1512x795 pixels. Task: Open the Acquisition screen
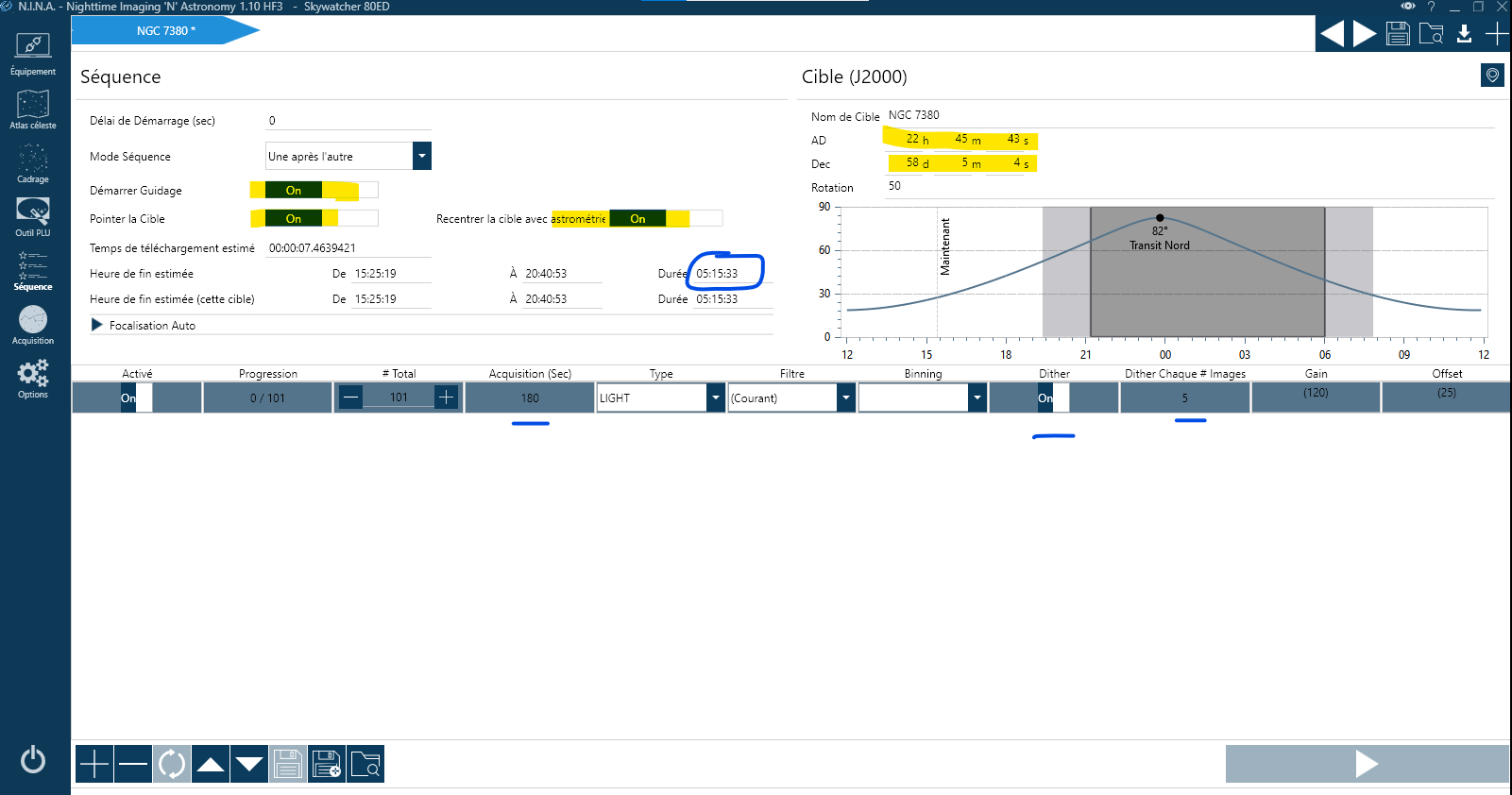(33, 324)
